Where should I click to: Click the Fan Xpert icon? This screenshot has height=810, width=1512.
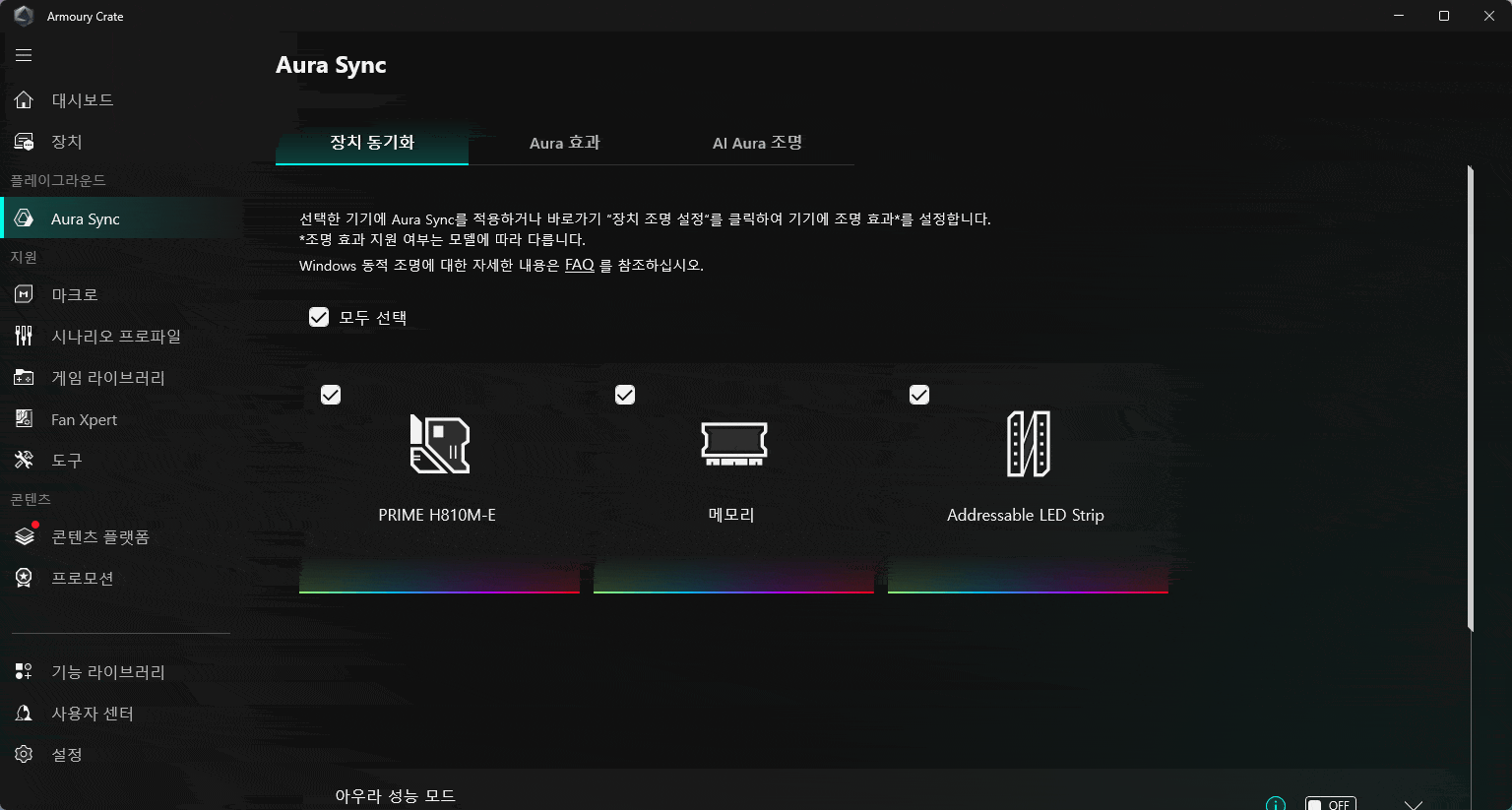pyautogui.click(x=24, y=419)
